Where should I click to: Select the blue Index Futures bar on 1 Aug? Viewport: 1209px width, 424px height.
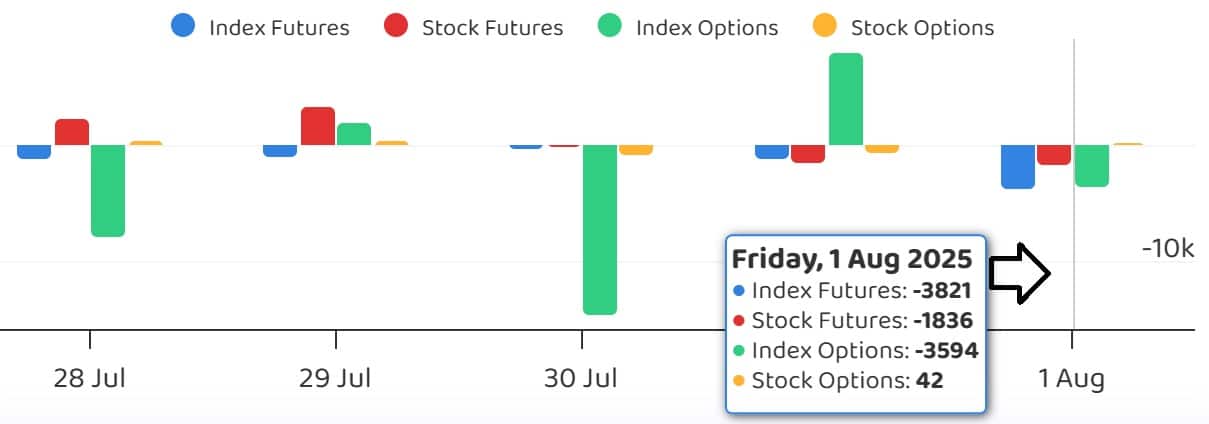[x=1018, y=166]
